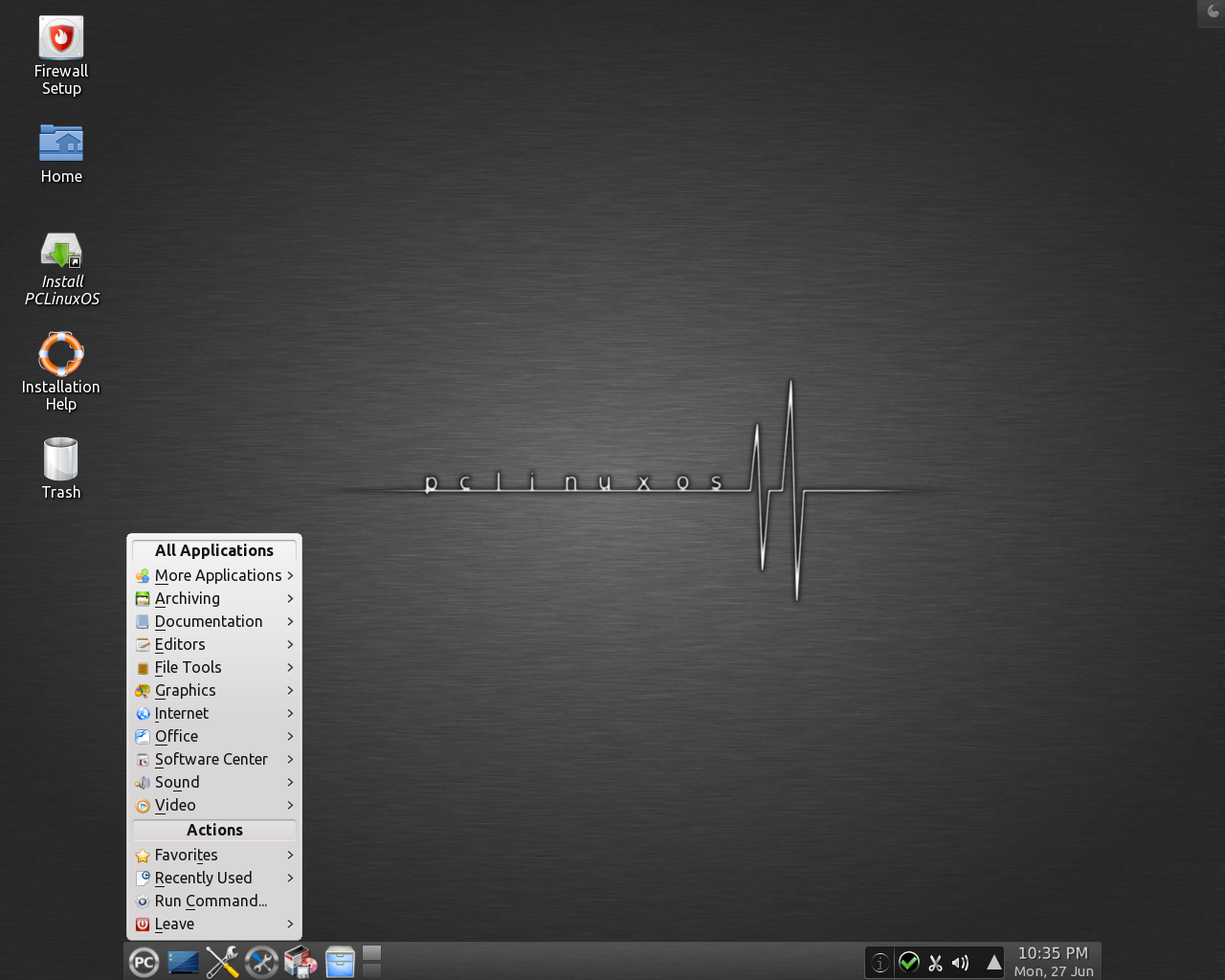Open the Sound menu entry
This screenshot has width=1225, height=980.
[214, 782]
